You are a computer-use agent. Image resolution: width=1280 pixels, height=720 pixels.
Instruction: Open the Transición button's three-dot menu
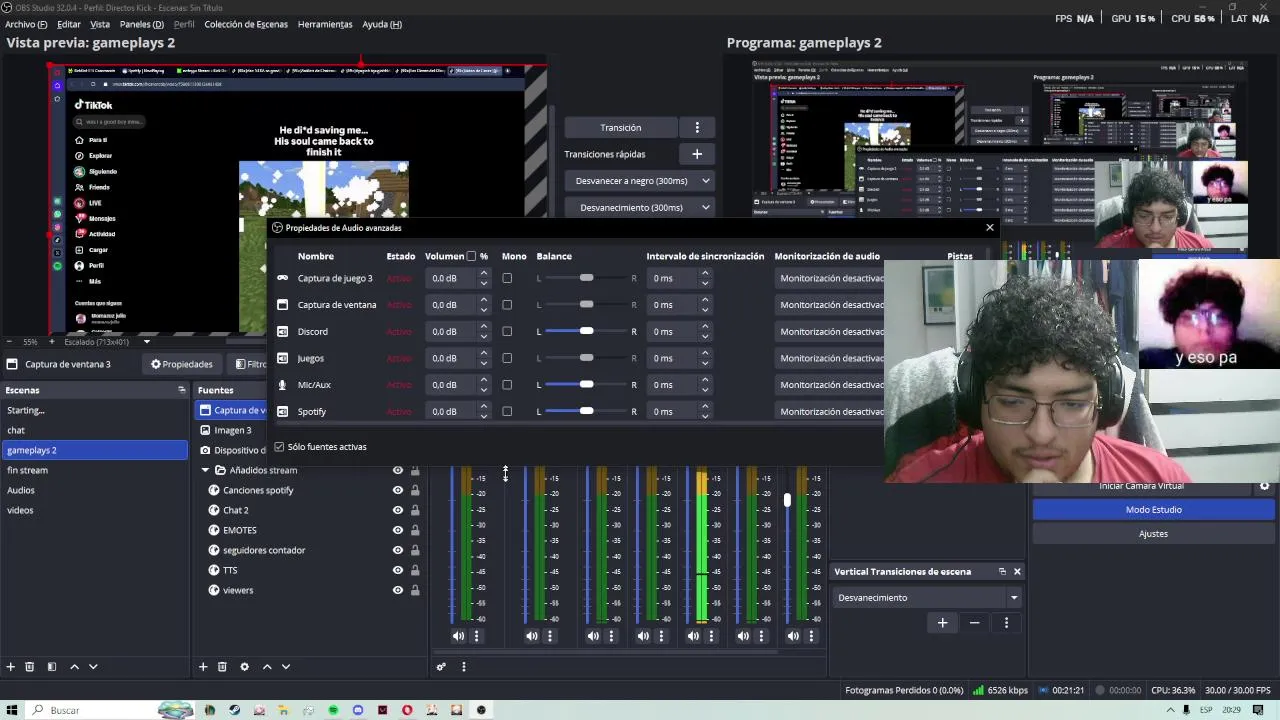point(697,127)
